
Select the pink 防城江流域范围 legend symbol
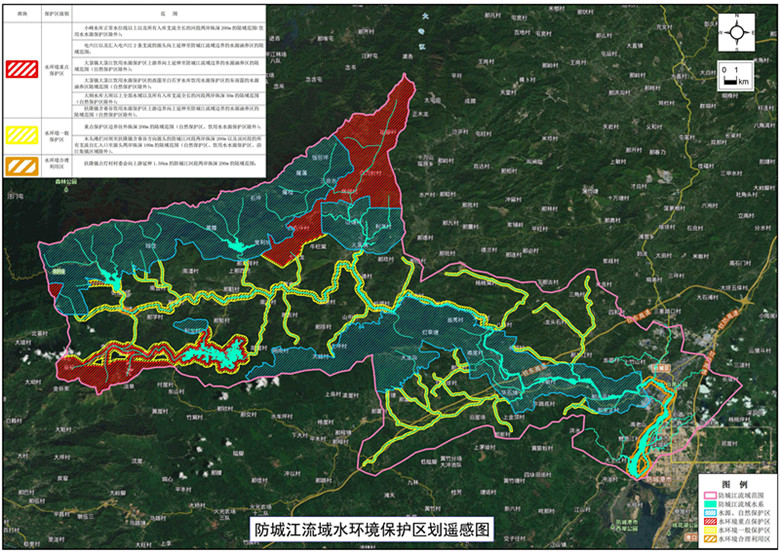(709, 495)
